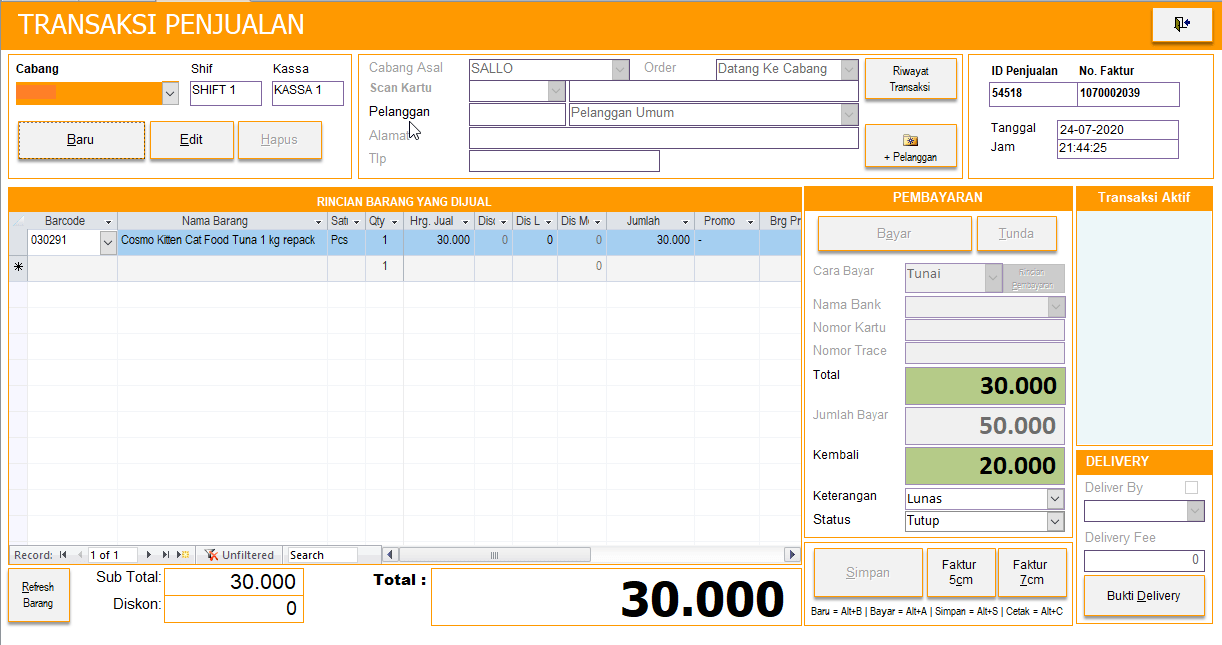
Task: Print using Faktur 5cm button
Action: click(961, 572)
